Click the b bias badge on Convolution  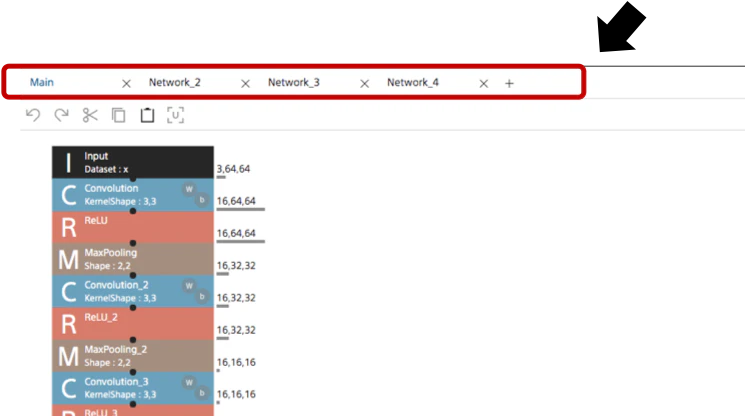[202, 200]
